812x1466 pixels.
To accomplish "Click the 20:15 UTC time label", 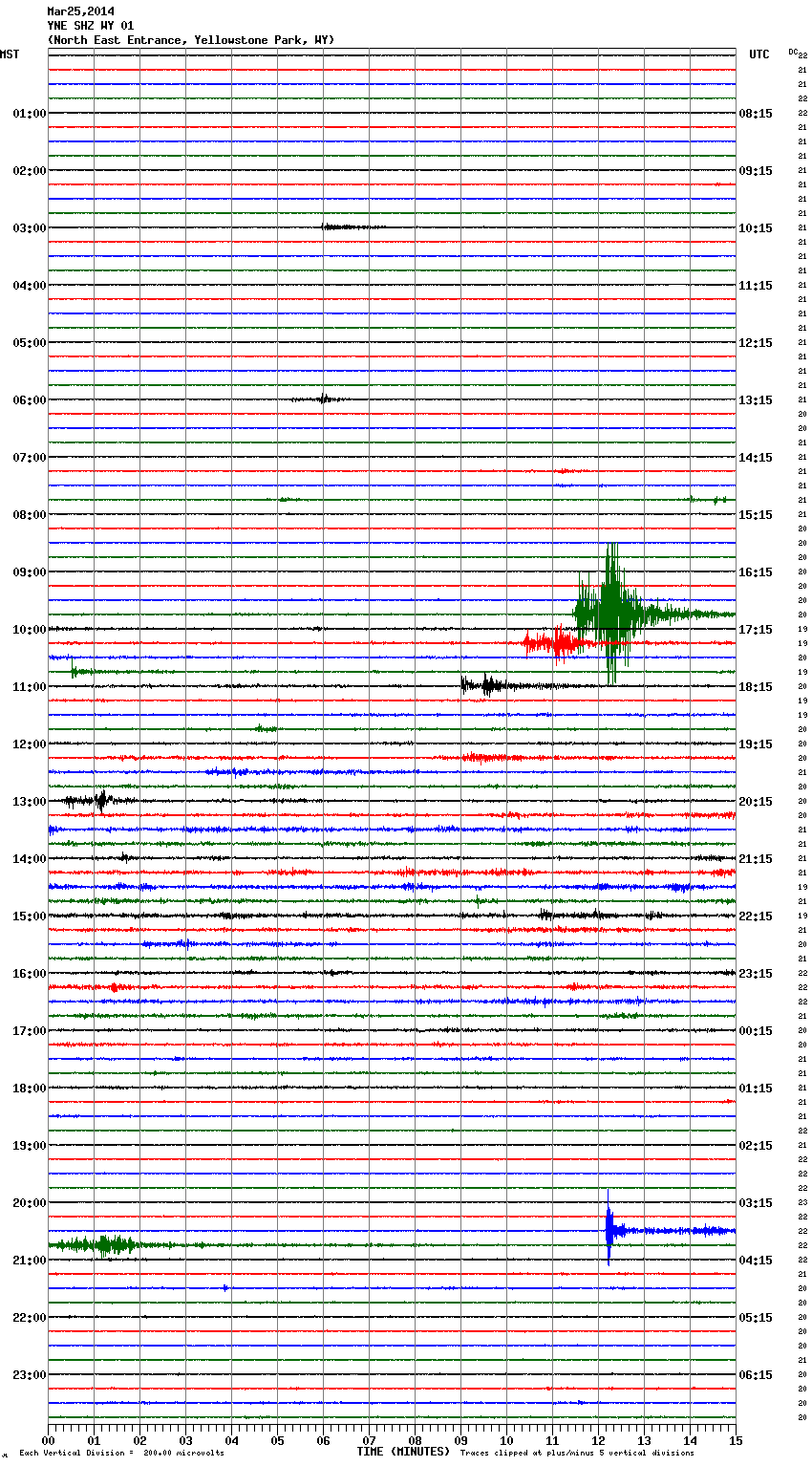I will coord(756,802).
